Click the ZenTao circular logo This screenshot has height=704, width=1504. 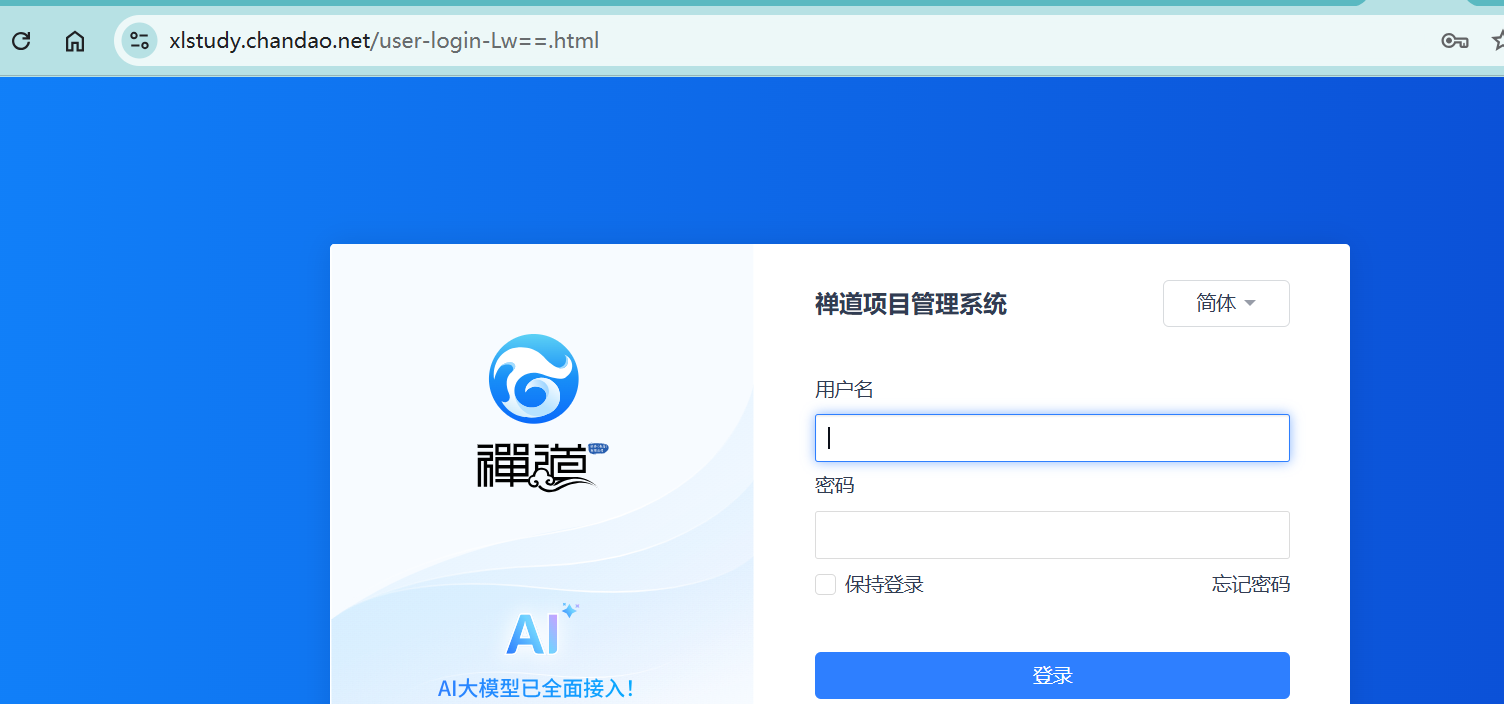(x=534, y=378)
